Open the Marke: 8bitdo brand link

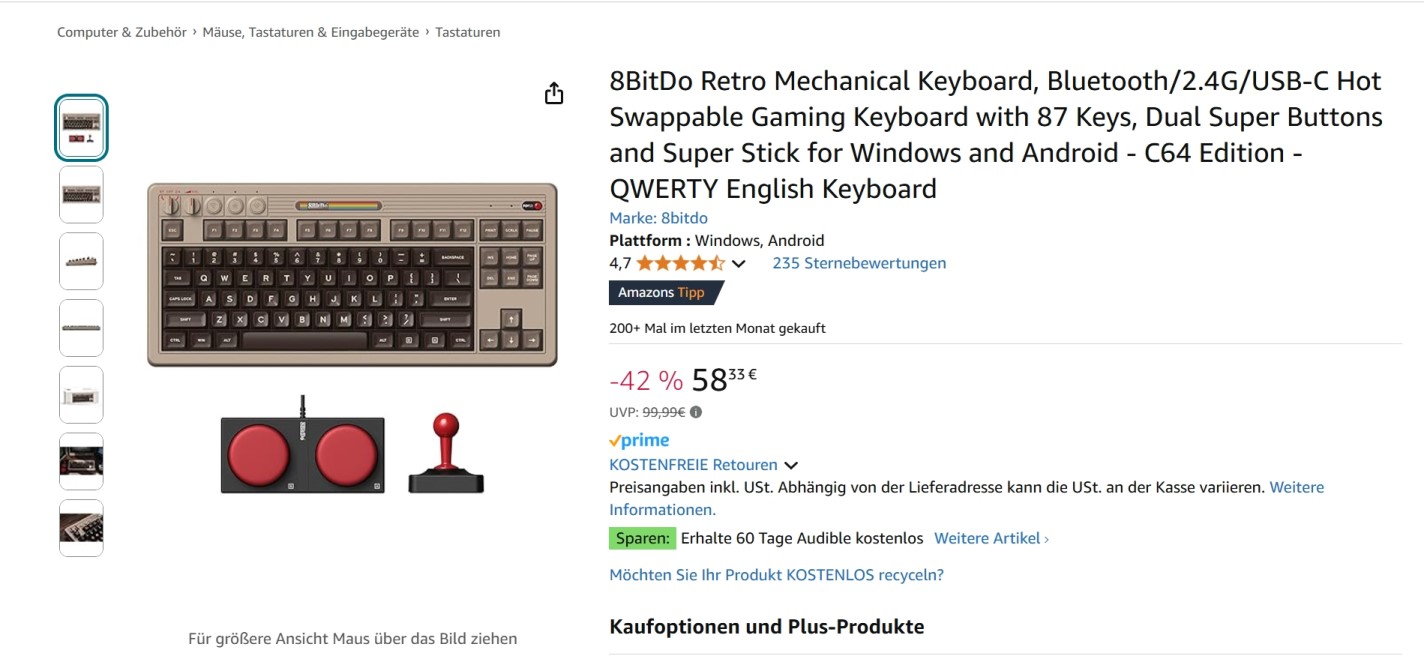658,218
